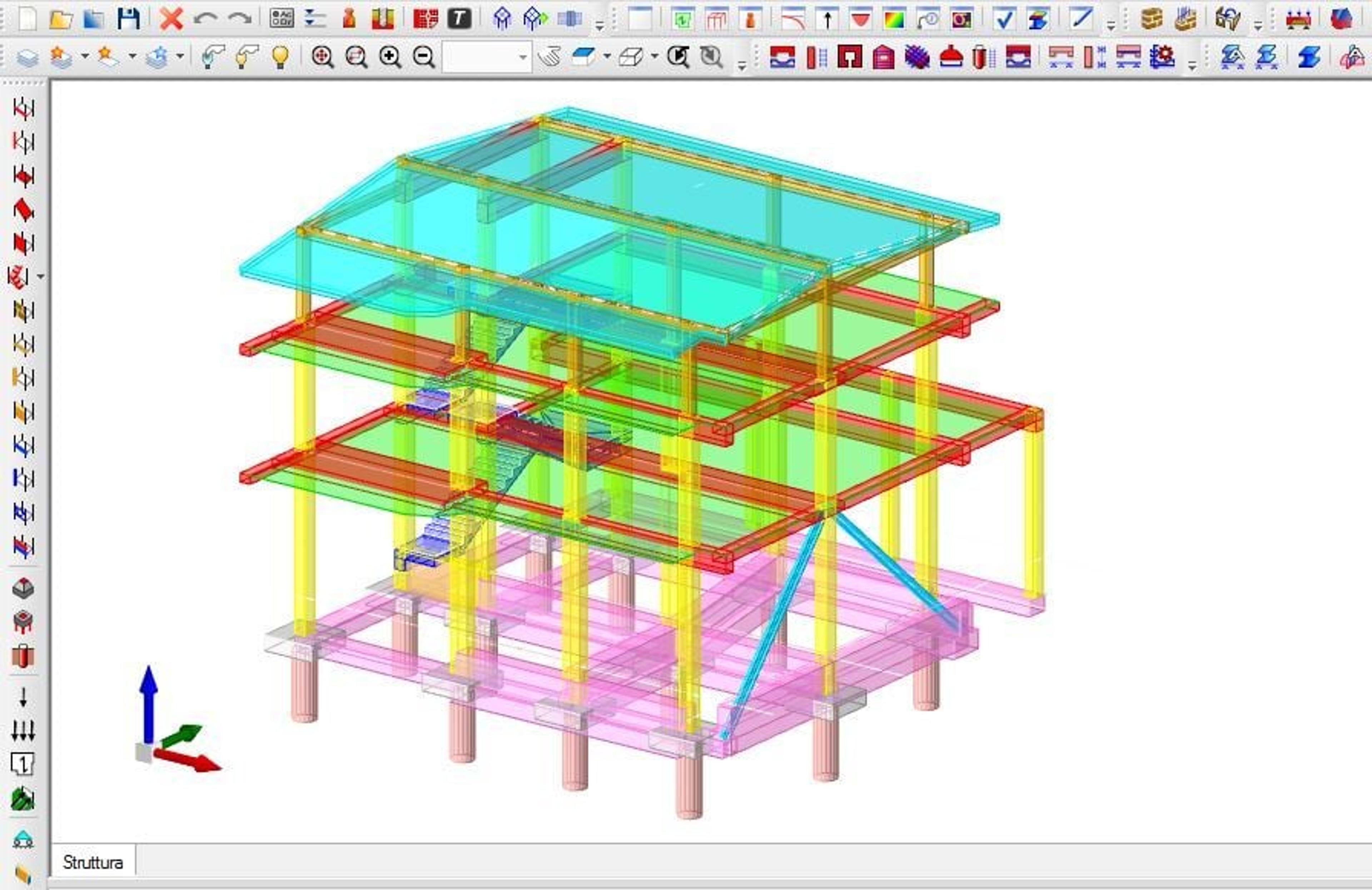Expand overflow chevron after the blue gear icon

pos(1192,65)
